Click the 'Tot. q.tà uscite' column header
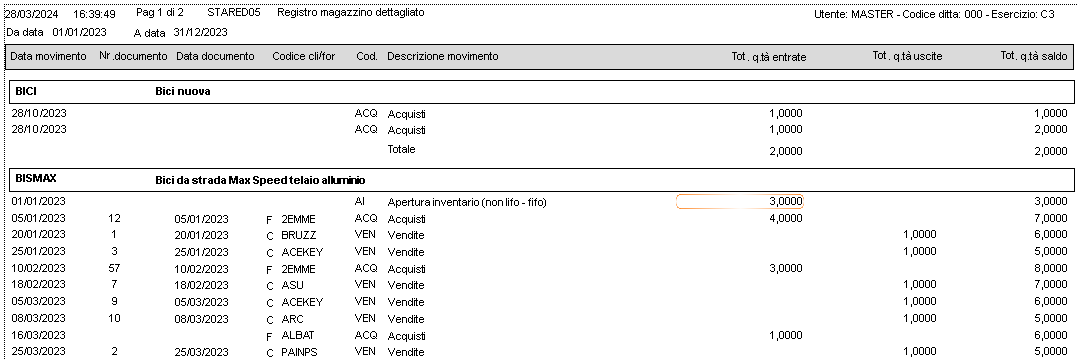 tap(907, 56)
